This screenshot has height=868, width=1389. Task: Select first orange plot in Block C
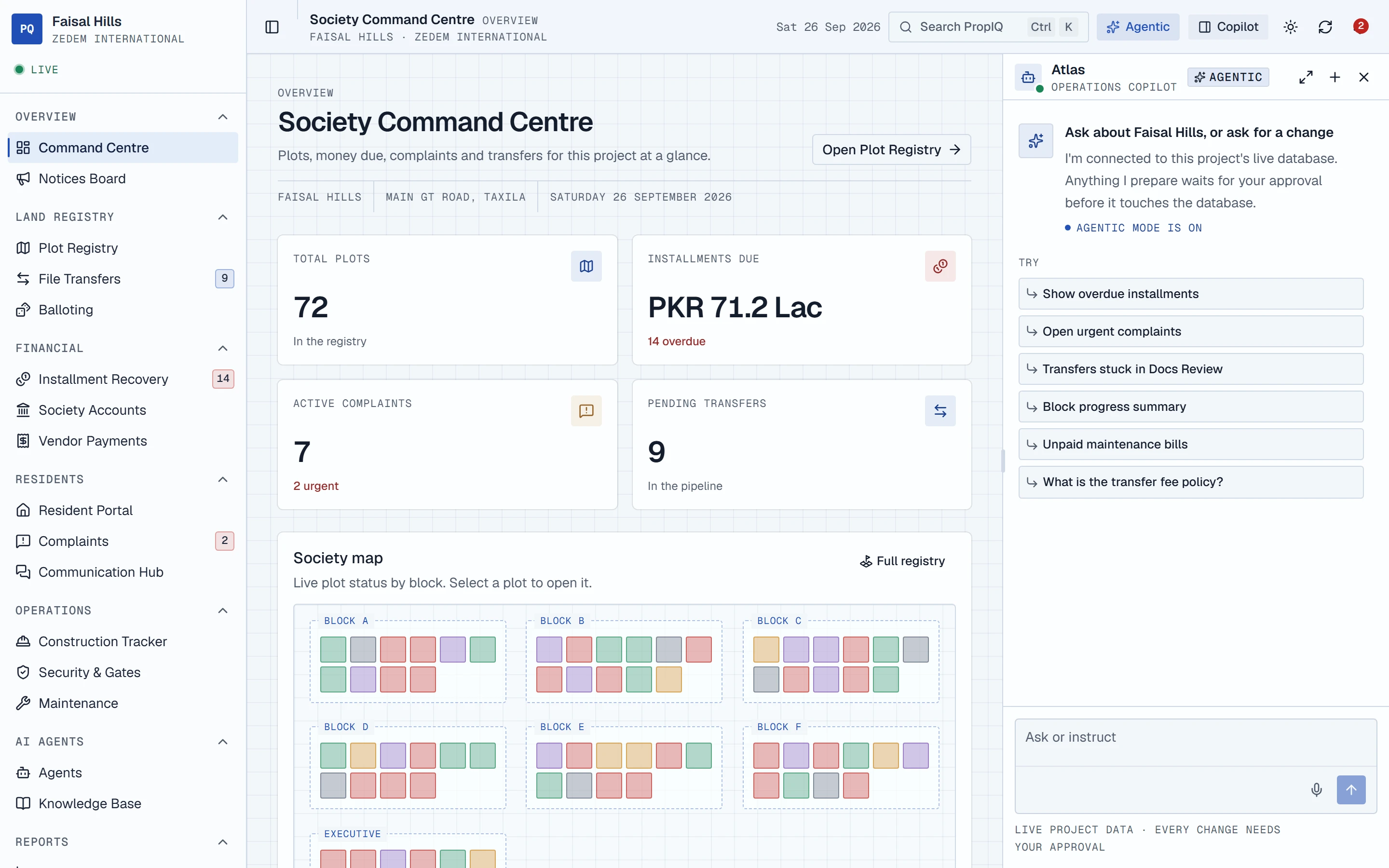tap(766, 649)
